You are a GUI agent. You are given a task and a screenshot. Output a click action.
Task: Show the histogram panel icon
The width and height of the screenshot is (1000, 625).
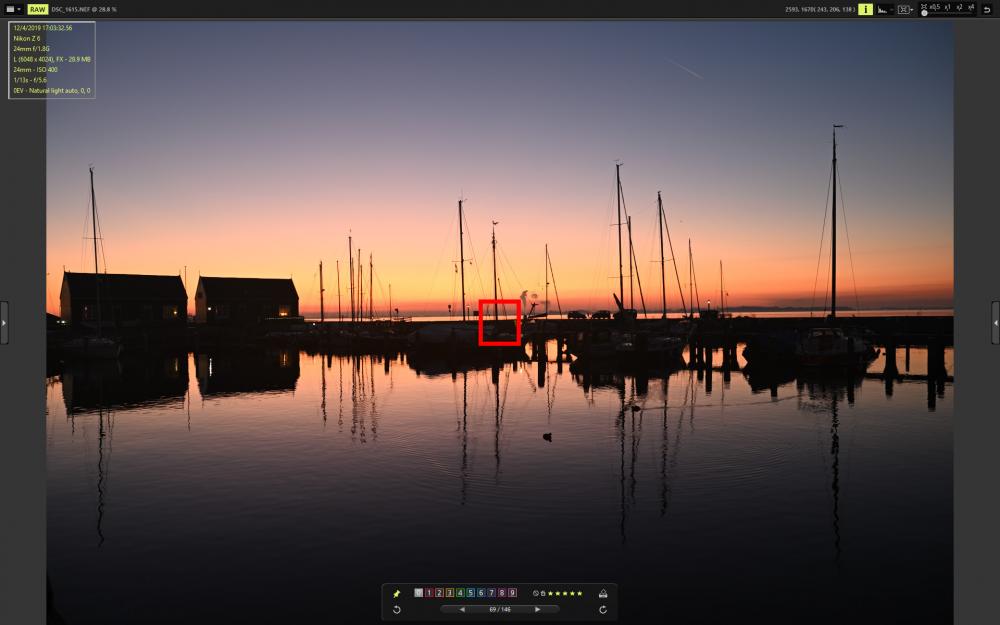[883, 10]
